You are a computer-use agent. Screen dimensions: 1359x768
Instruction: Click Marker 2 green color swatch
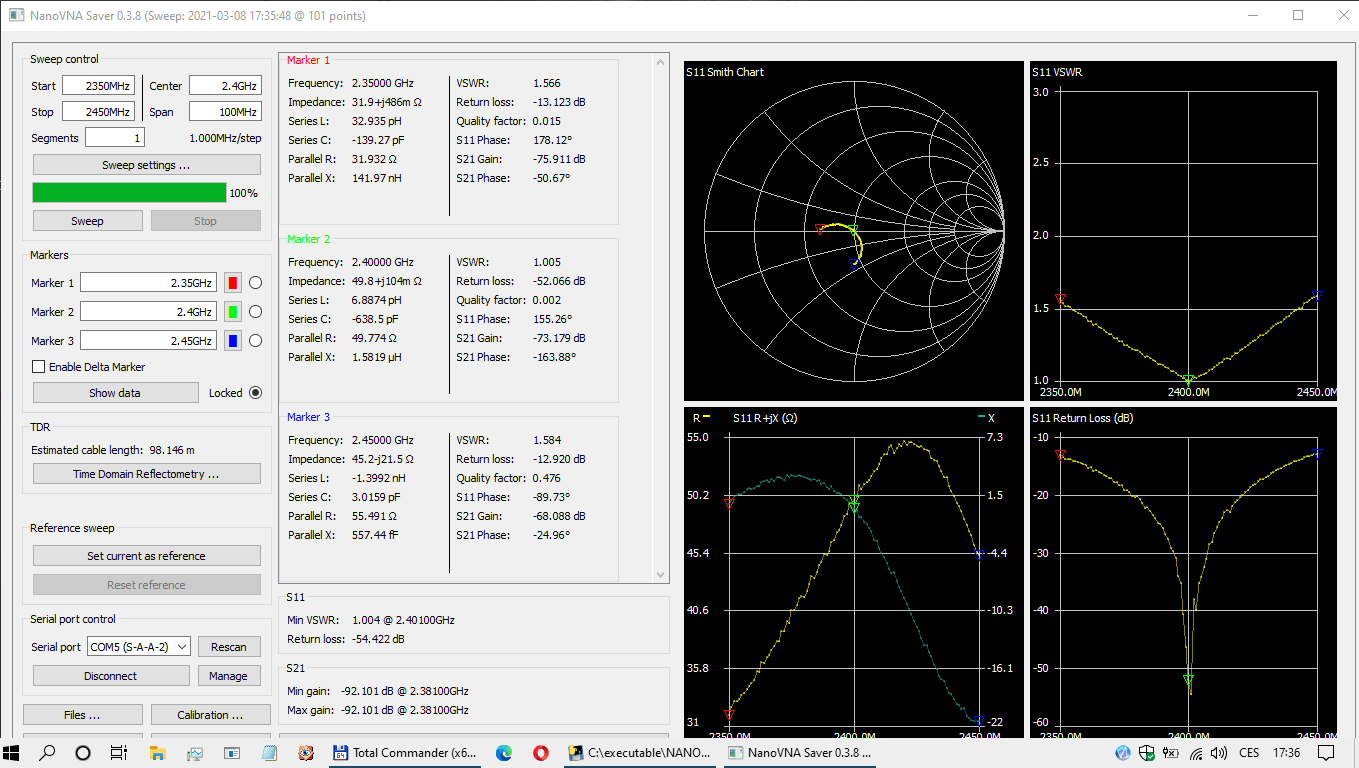point(233,312)
